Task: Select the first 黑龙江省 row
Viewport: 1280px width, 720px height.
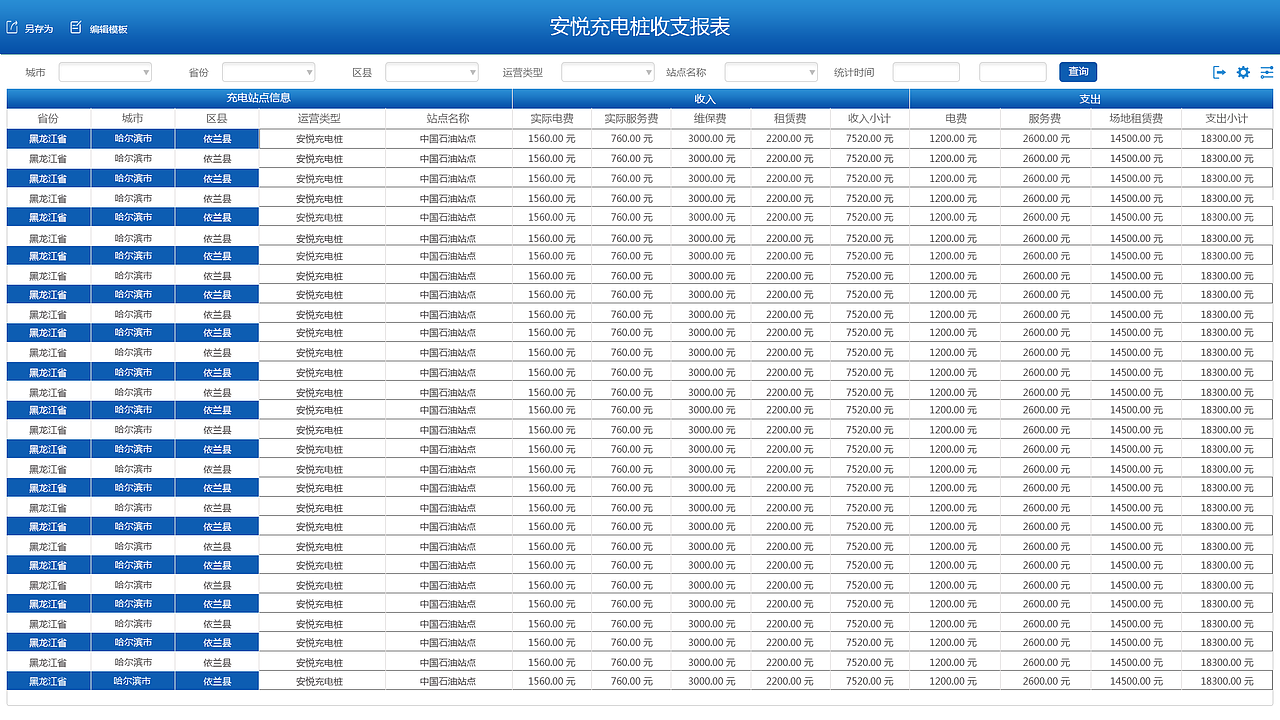Action: (48, 139)
